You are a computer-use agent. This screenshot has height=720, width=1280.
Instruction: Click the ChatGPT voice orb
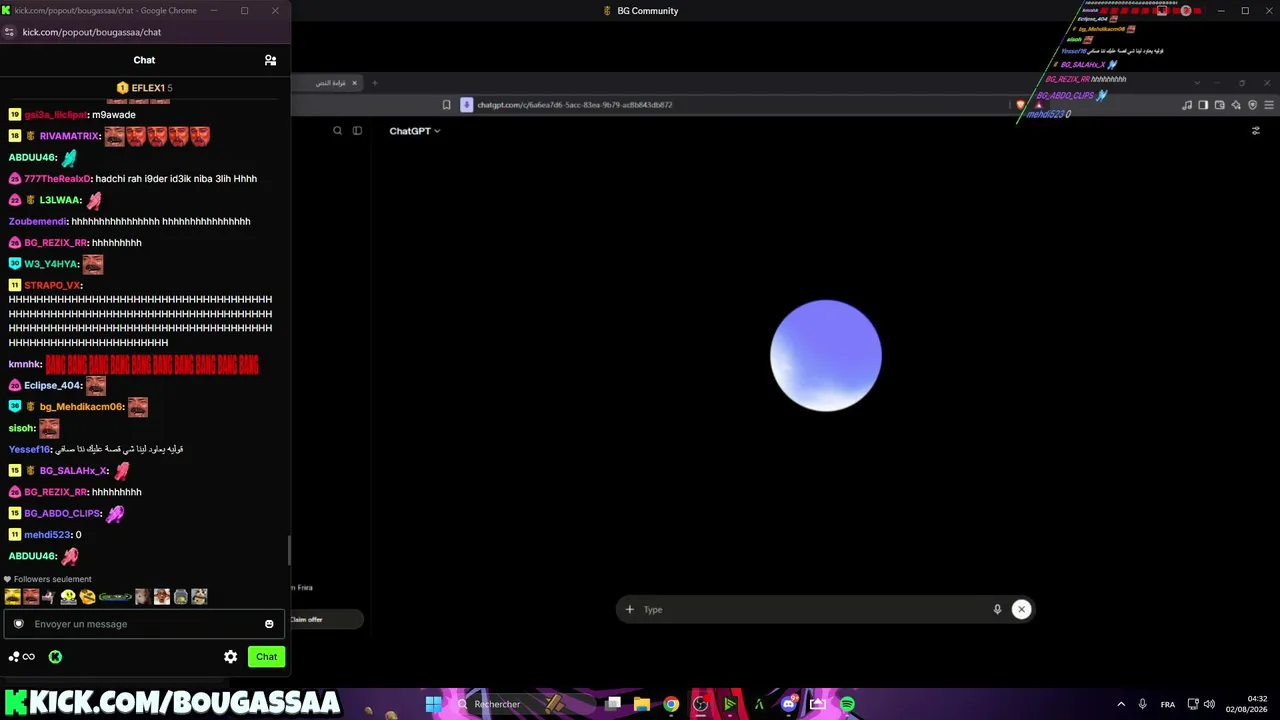[x=826, y=355]
